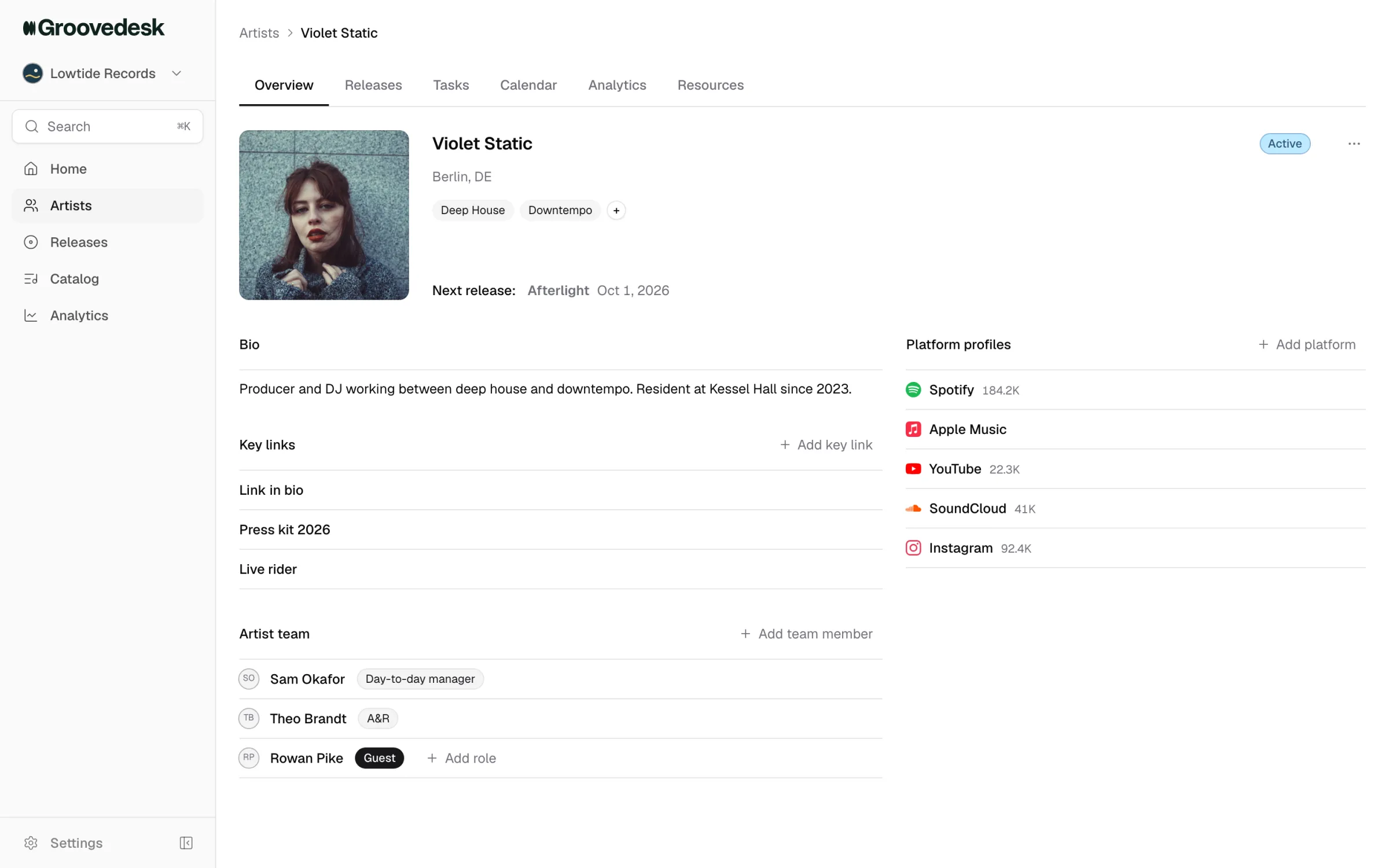Click the Lowtide Records avatar icon

point(32,73)
